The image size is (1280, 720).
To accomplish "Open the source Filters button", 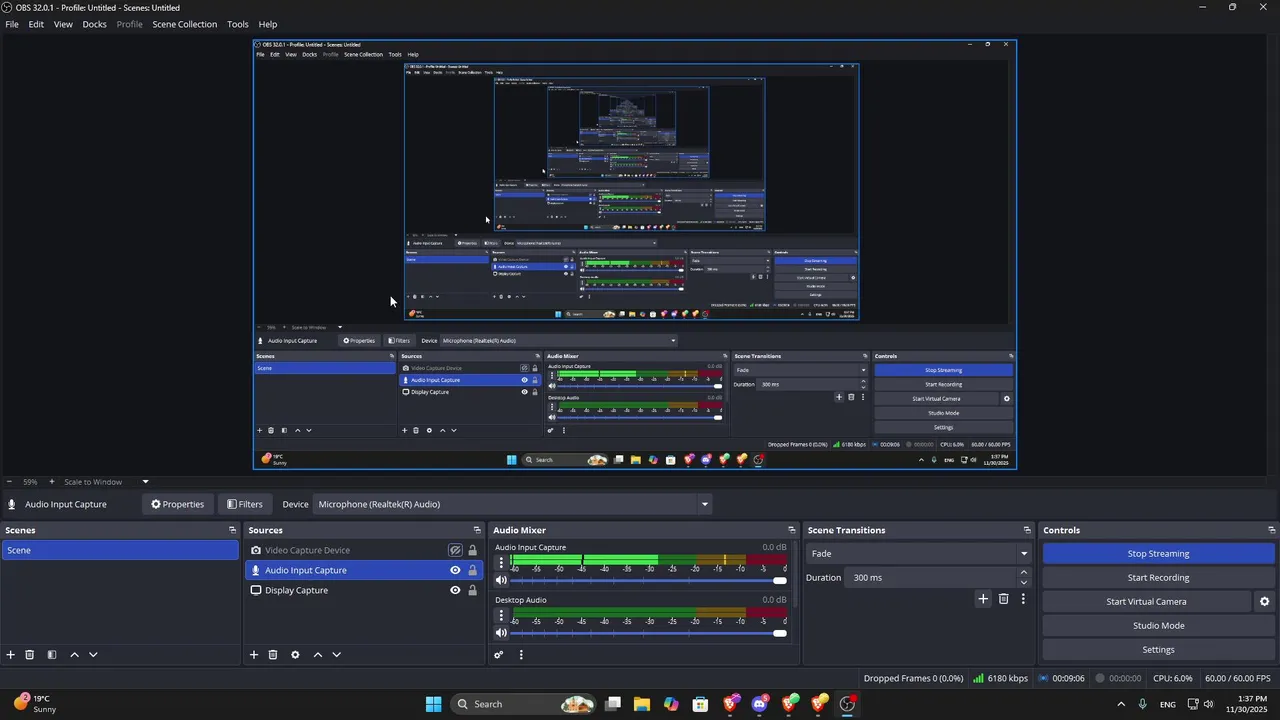I will [x=245, y=504].
